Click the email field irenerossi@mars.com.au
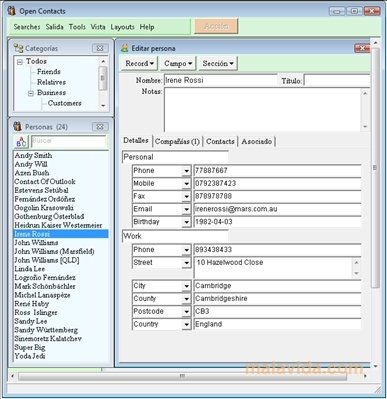 tap(277, 209)
